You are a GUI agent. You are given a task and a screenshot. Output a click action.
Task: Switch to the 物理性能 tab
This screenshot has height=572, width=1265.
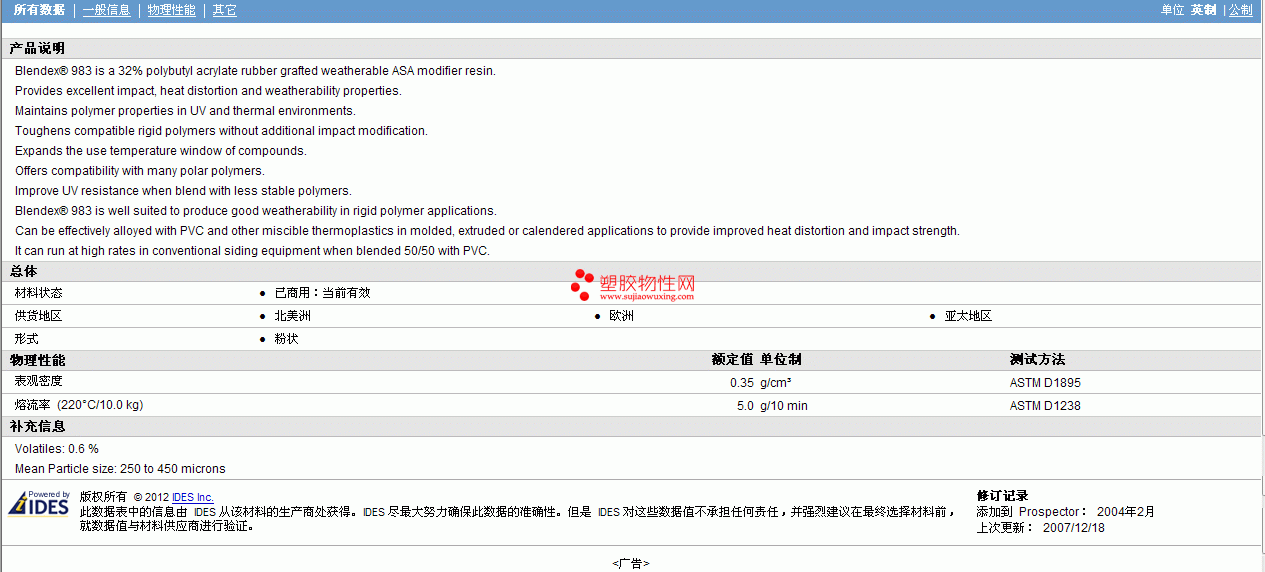172,10
